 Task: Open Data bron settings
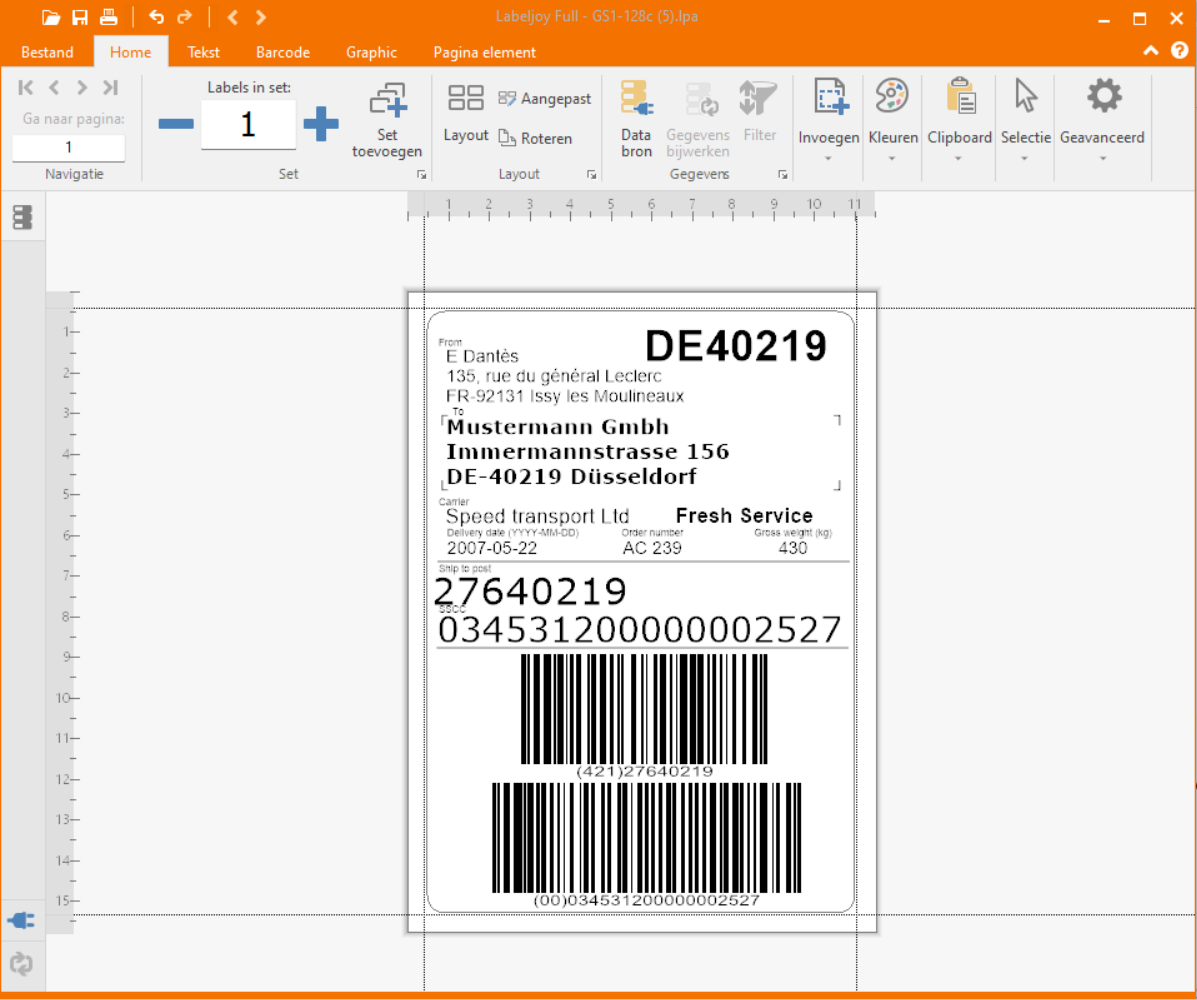coord(637,119)
